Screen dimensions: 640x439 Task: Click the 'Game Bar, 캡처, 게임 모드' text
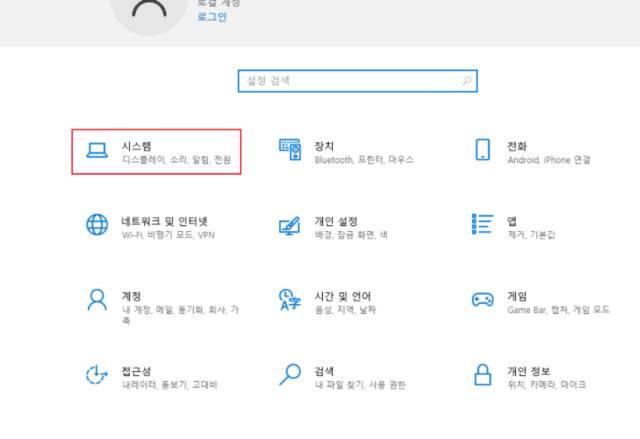[x=557, y=310]
